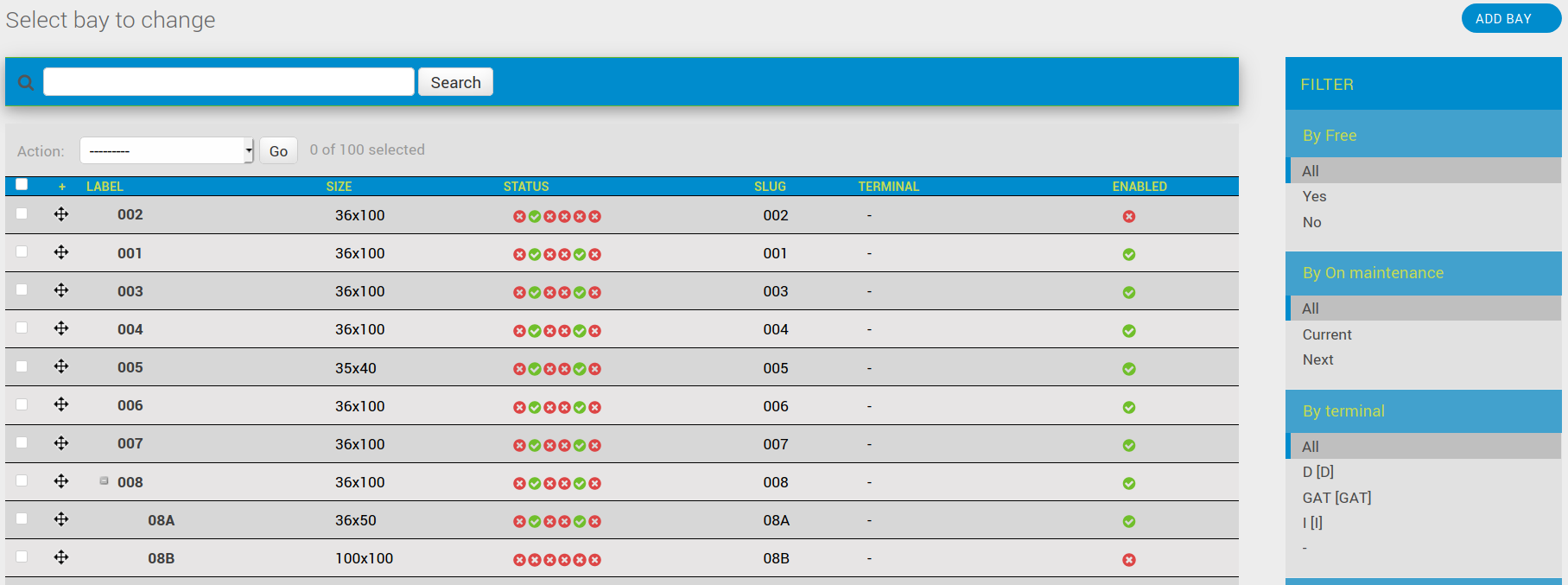
Task: Click the move handle for bay 08B
Action: (x=61, y=557)
